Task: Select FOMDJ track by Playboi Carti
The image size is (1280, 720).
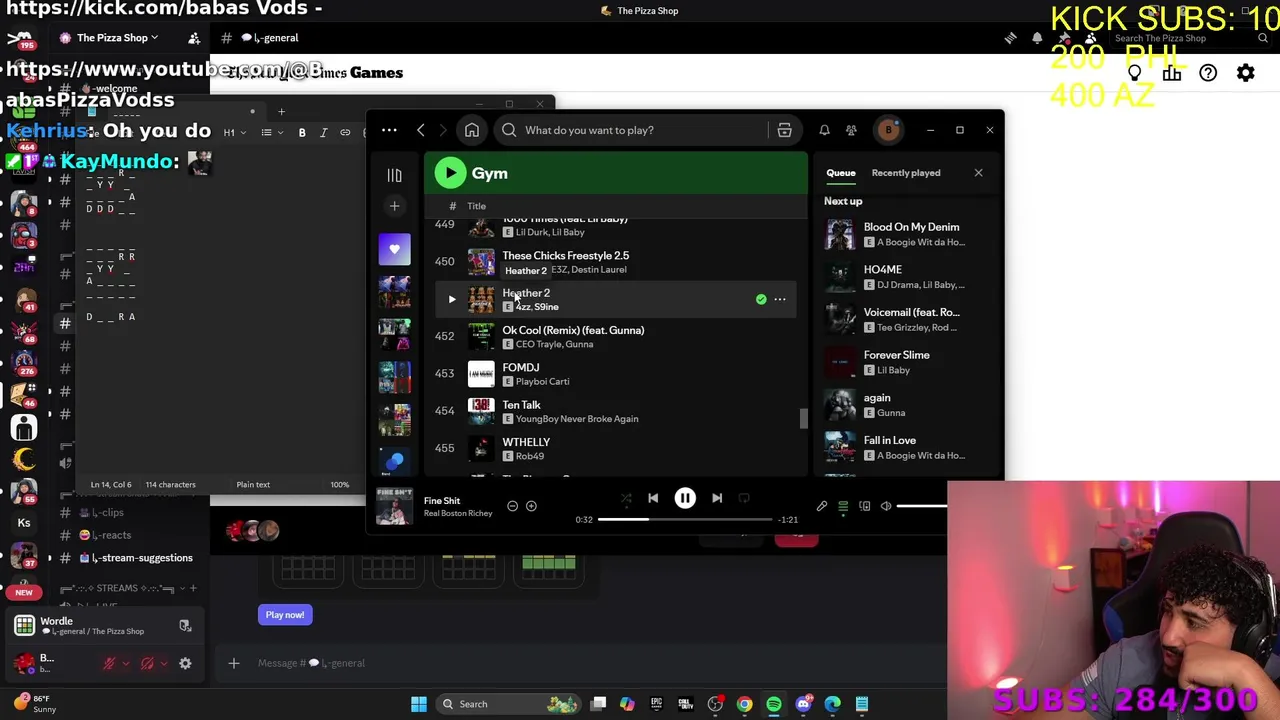Action: pos(616,374)
